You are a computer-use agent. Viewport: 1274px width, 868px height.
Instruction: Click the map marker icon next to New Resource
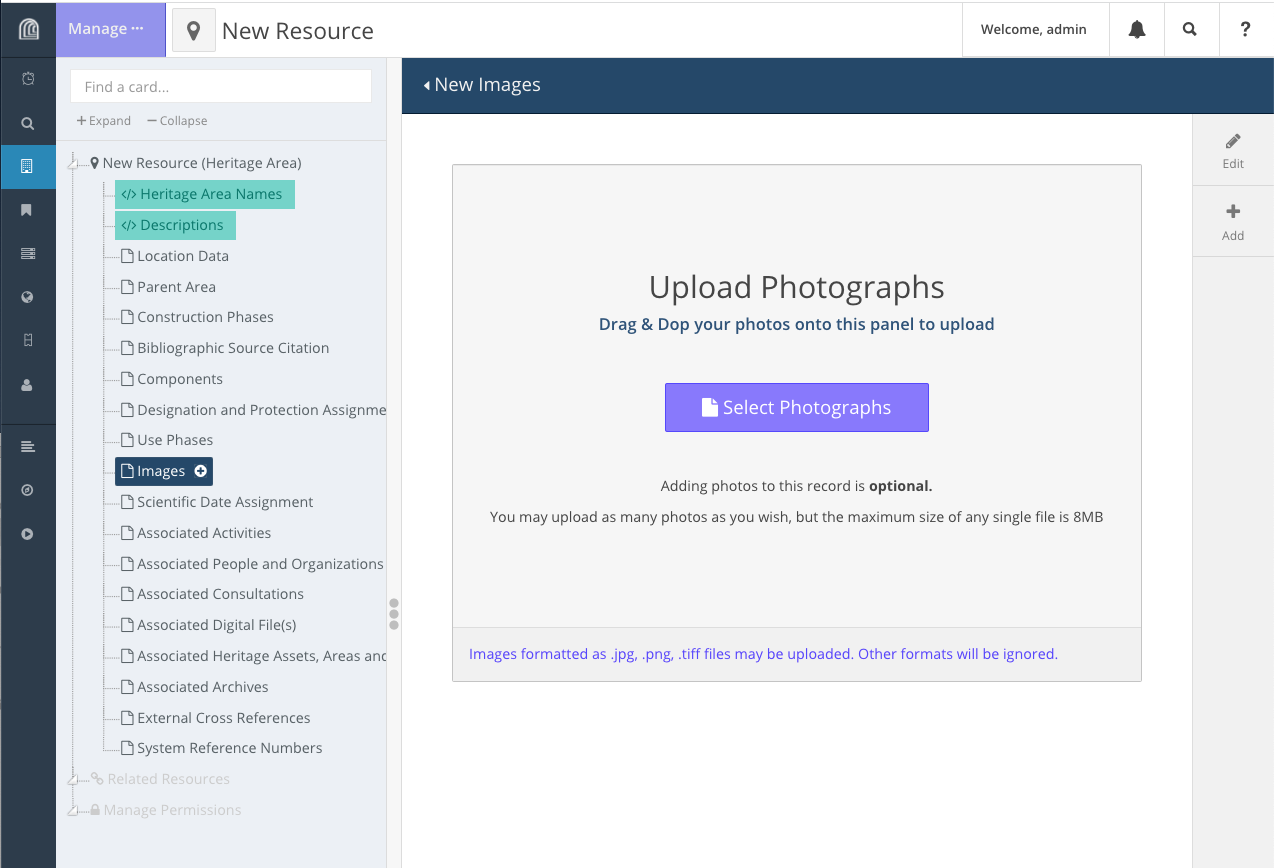193,30
